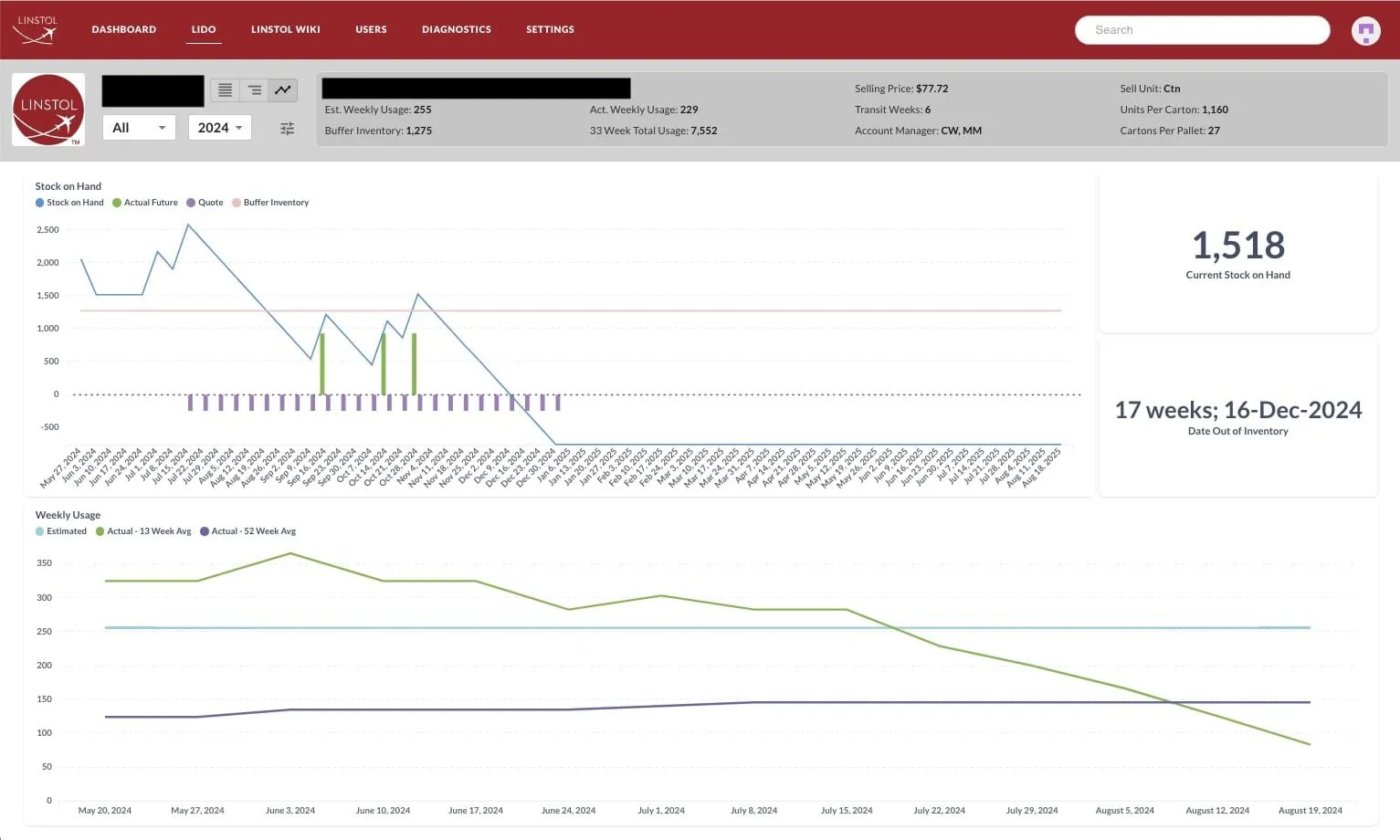Switch to the line chart view icon

click(x=283, y=89)
